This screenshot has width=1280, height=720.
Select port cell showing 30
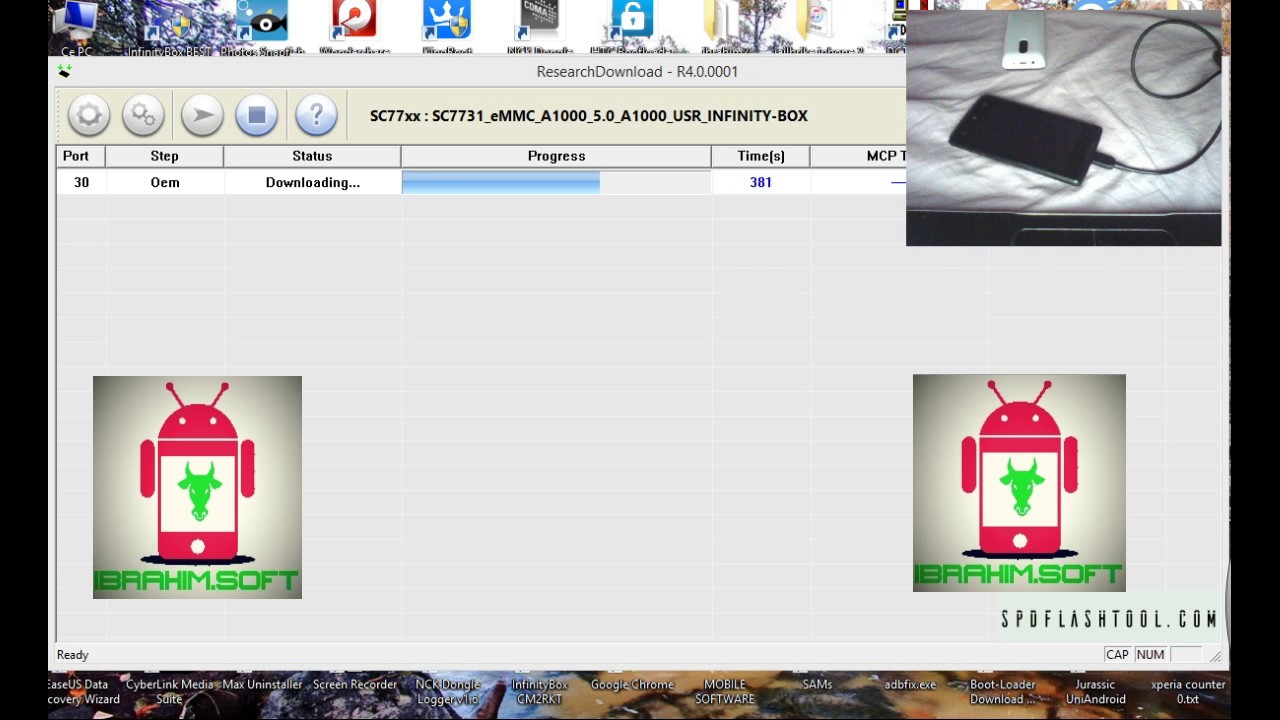click(81, 182)
